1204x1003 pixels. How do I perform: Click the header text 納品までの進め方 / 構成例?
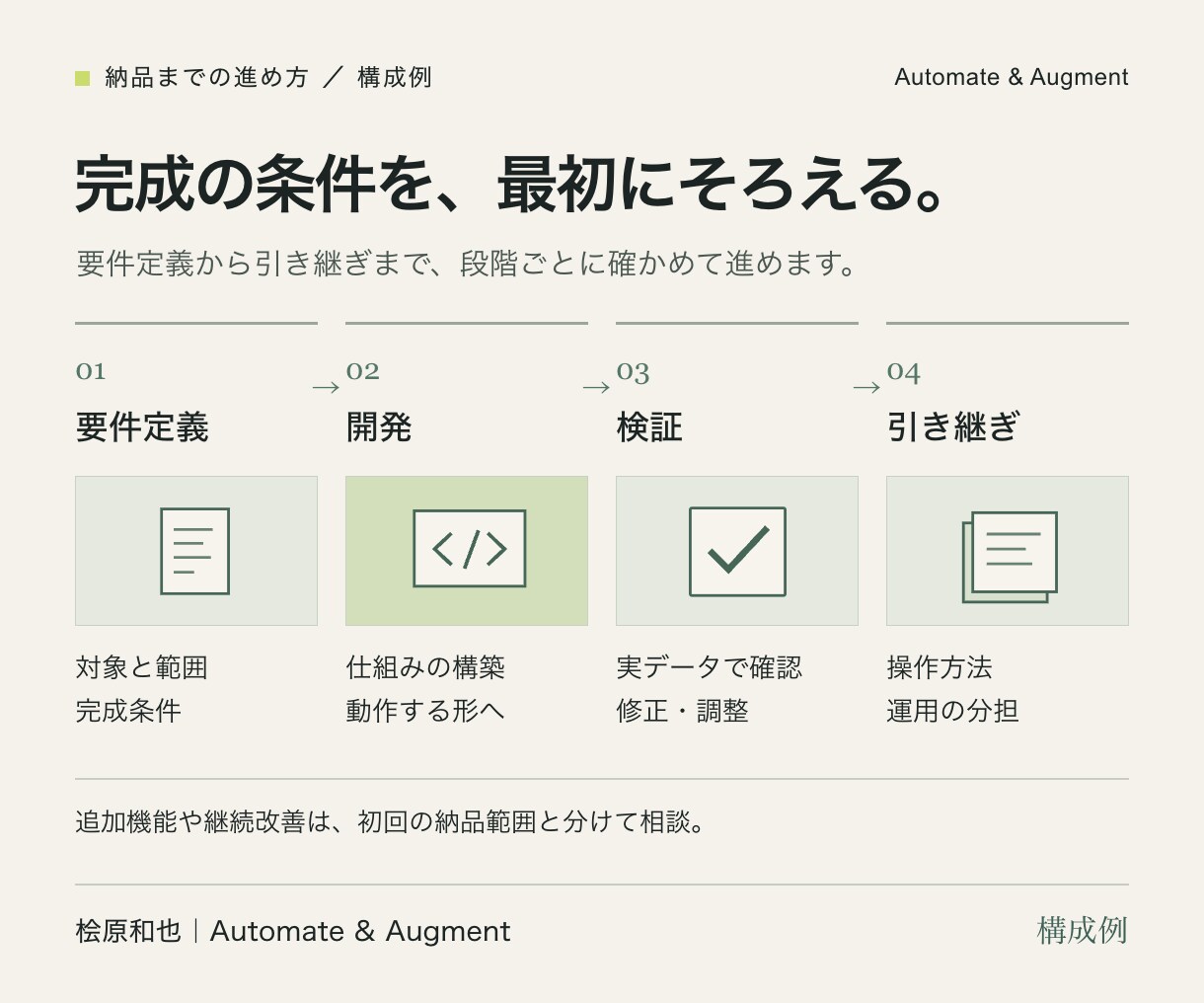268,78
